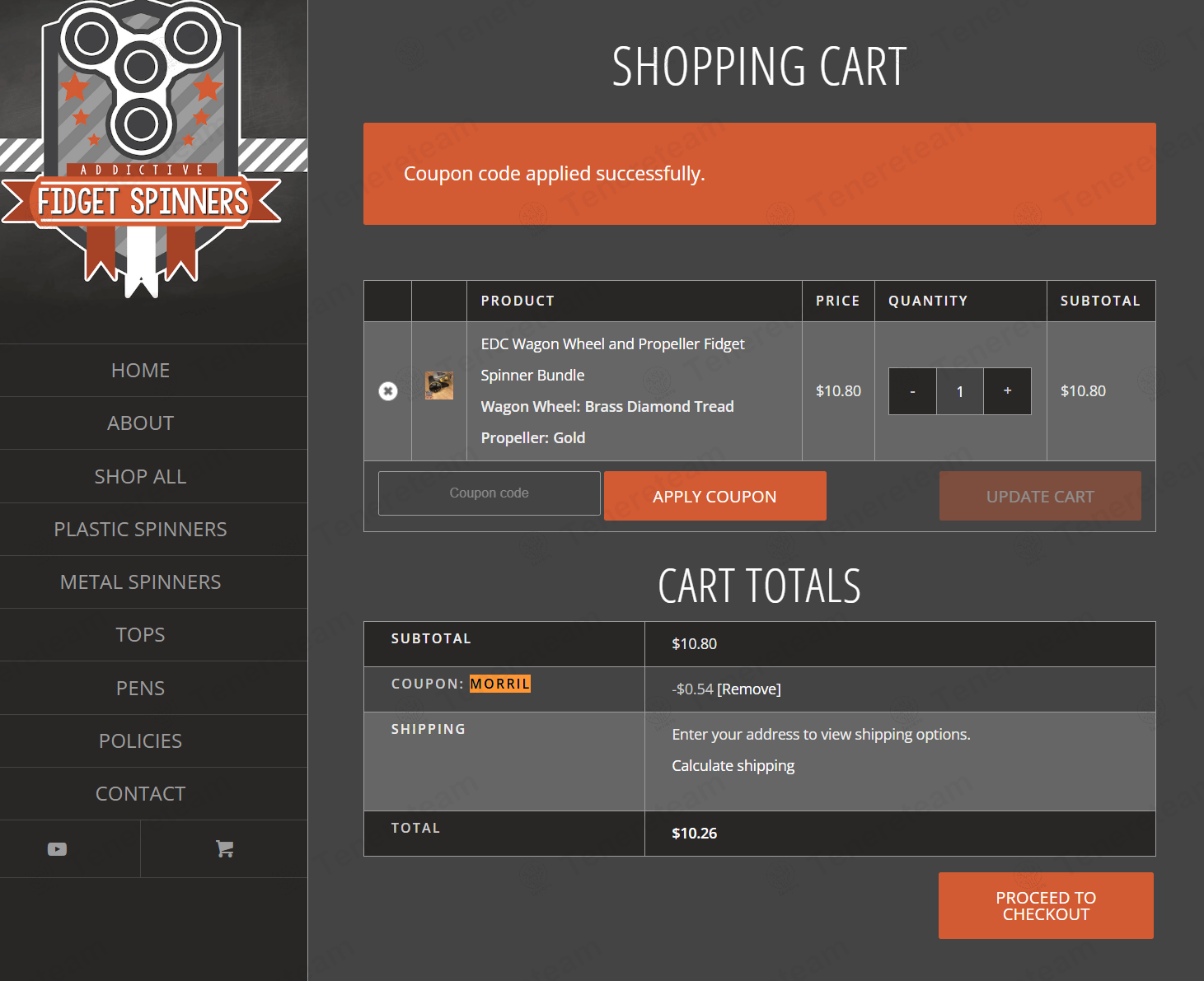Browse Metal Spinners category
Viewport: 1204px width, 981px height.
click(x=141, y=582)
